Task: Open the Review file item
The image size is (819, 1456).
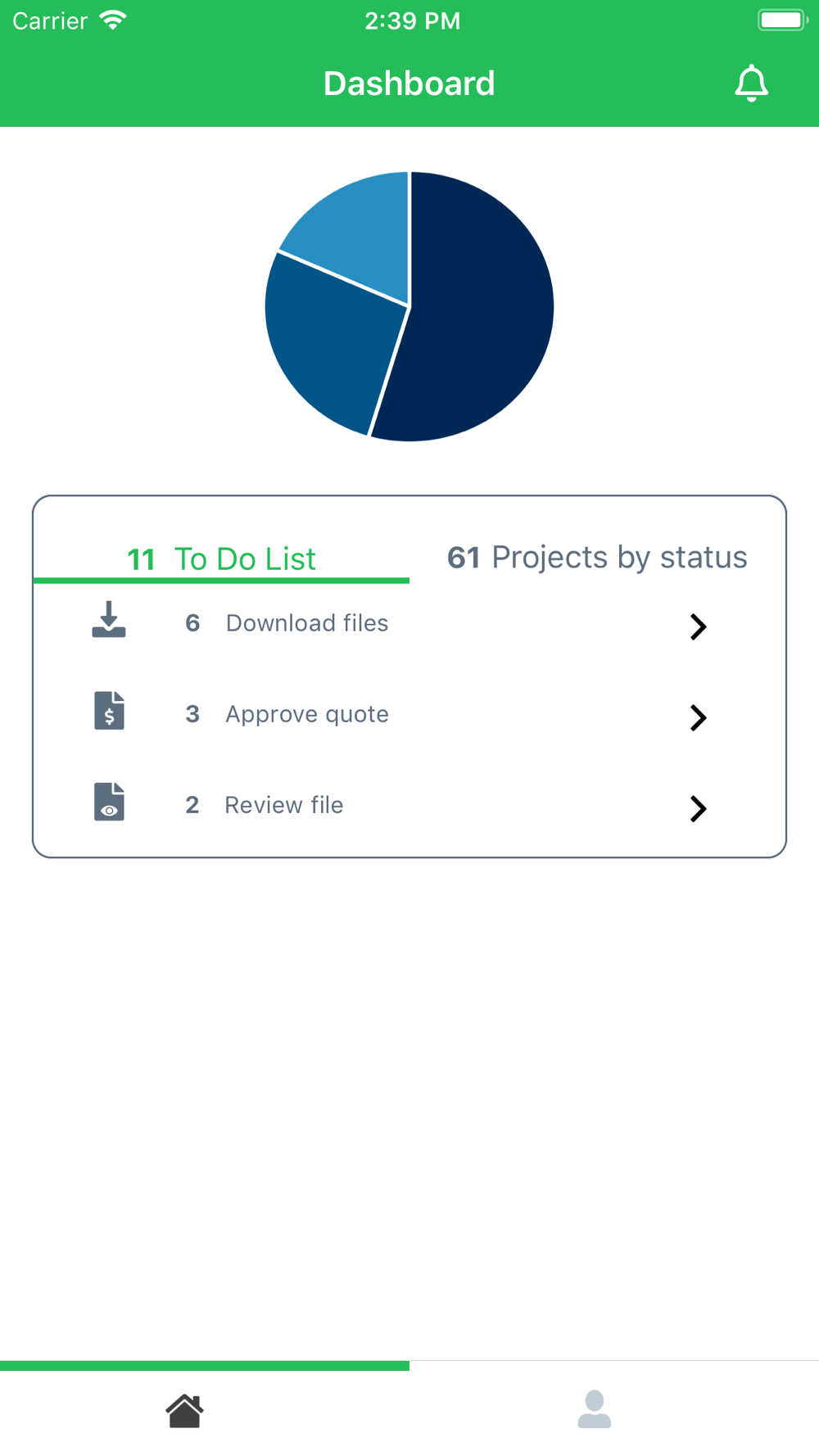Action: [x=409, y=805]
